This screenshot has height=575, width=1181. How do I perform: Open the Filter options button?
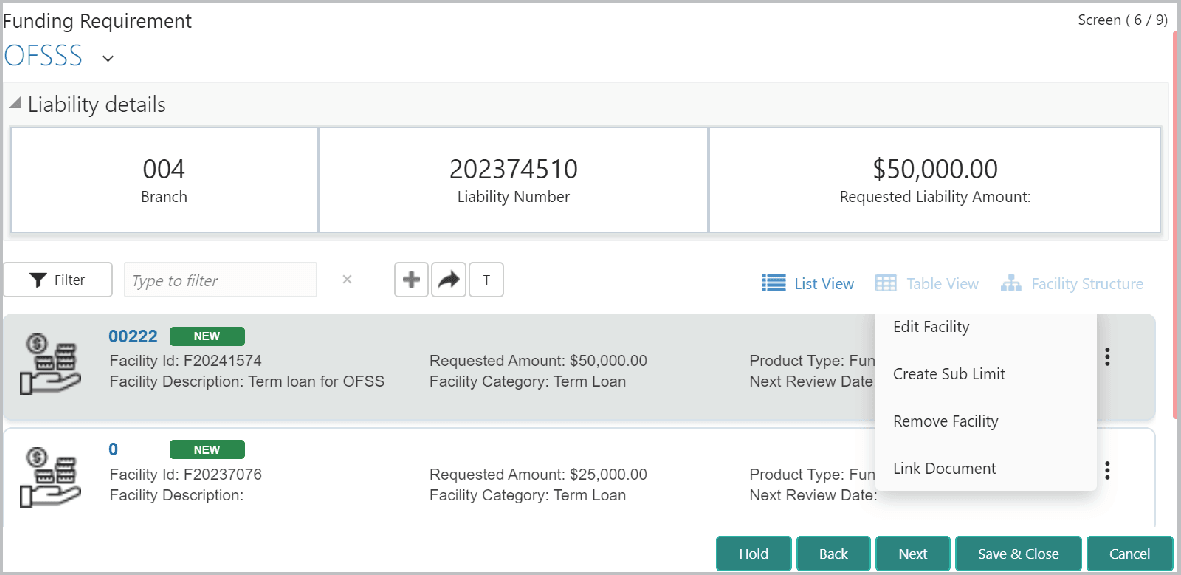(x=57, y=280)
